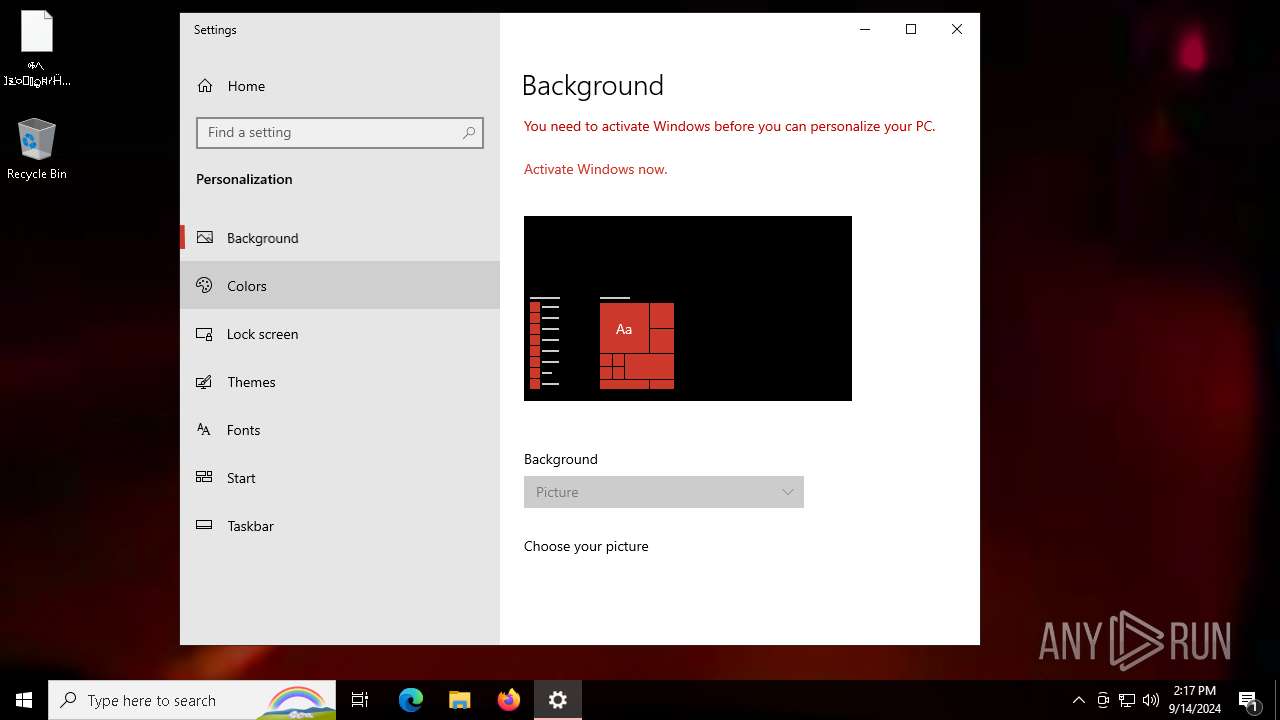Click the 'Personalization' section heading

pos(244,179)
